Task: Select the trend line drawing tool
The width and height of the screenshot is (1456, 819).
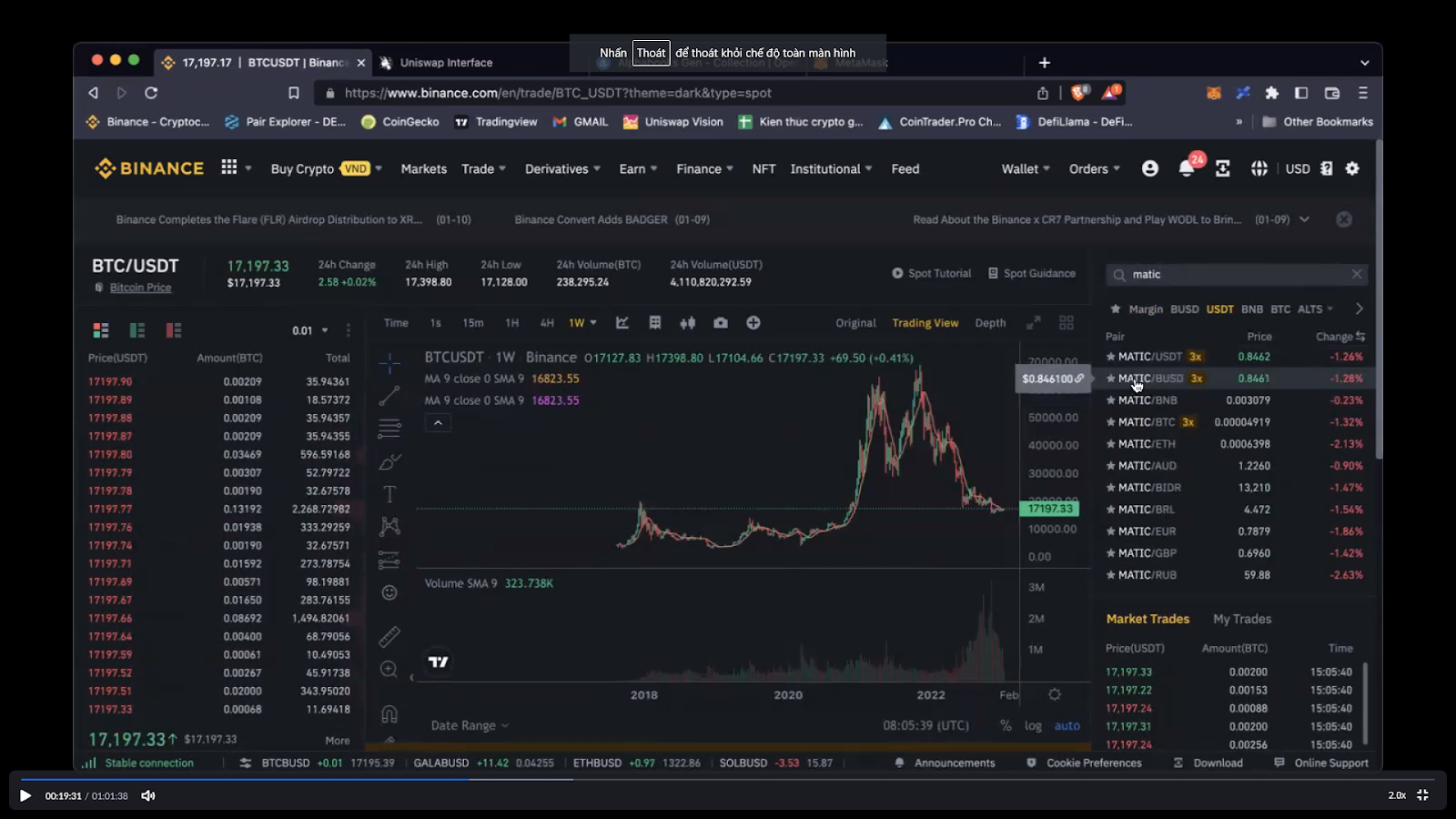Action: coord(389,396)
